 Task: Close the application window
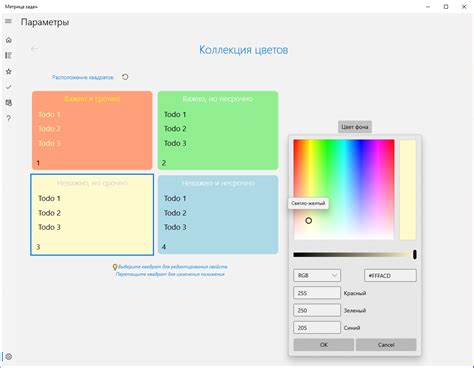(464, 7)
